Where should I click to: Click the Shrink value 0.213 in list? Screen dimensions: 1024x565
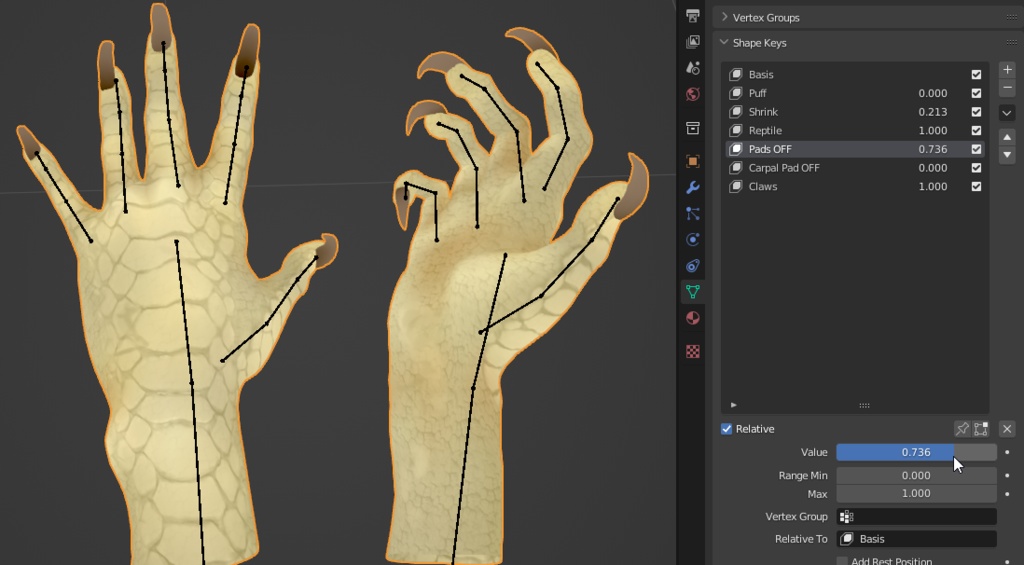933,112
